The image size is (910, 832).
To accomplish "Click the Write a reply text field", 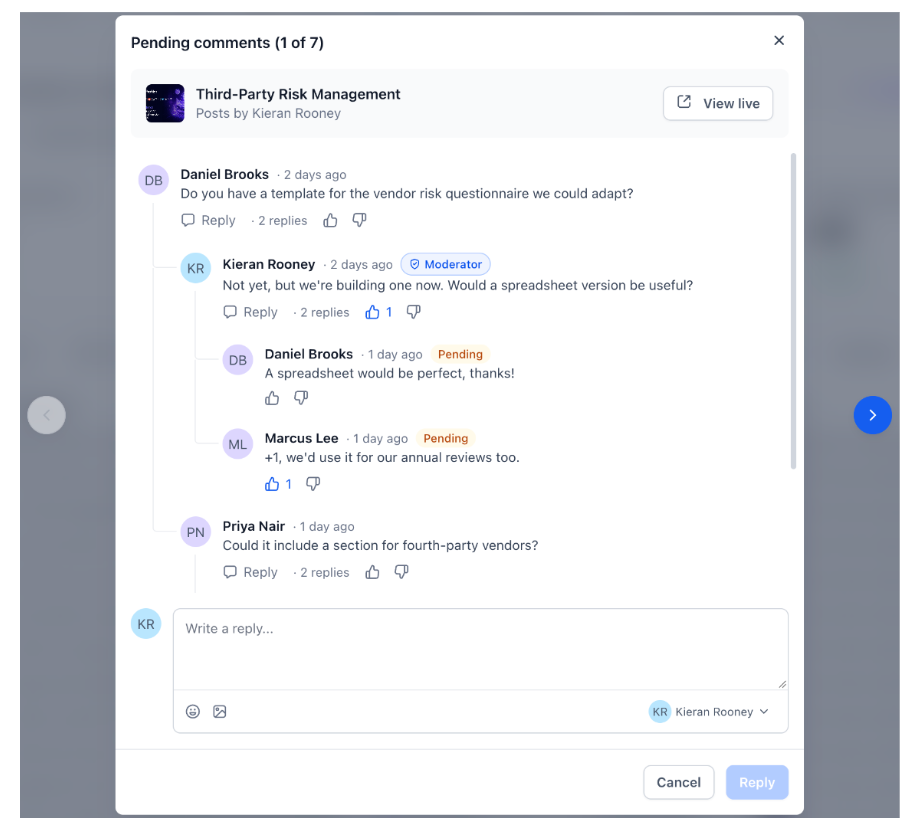I will [481, 649].
